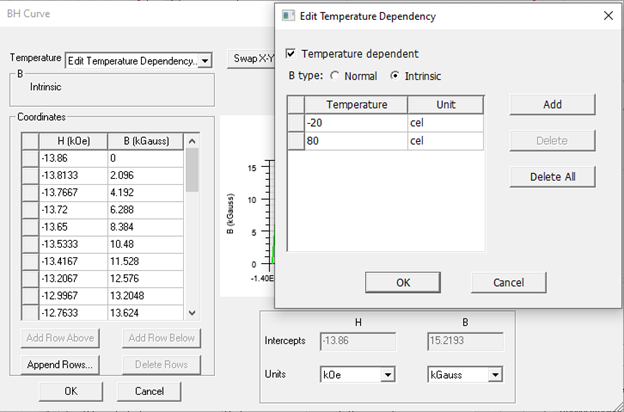Open the Temperature dropdown in BH Curve
Screen dimensions: 624x412
pyautogui.click(x=205, y=61)
